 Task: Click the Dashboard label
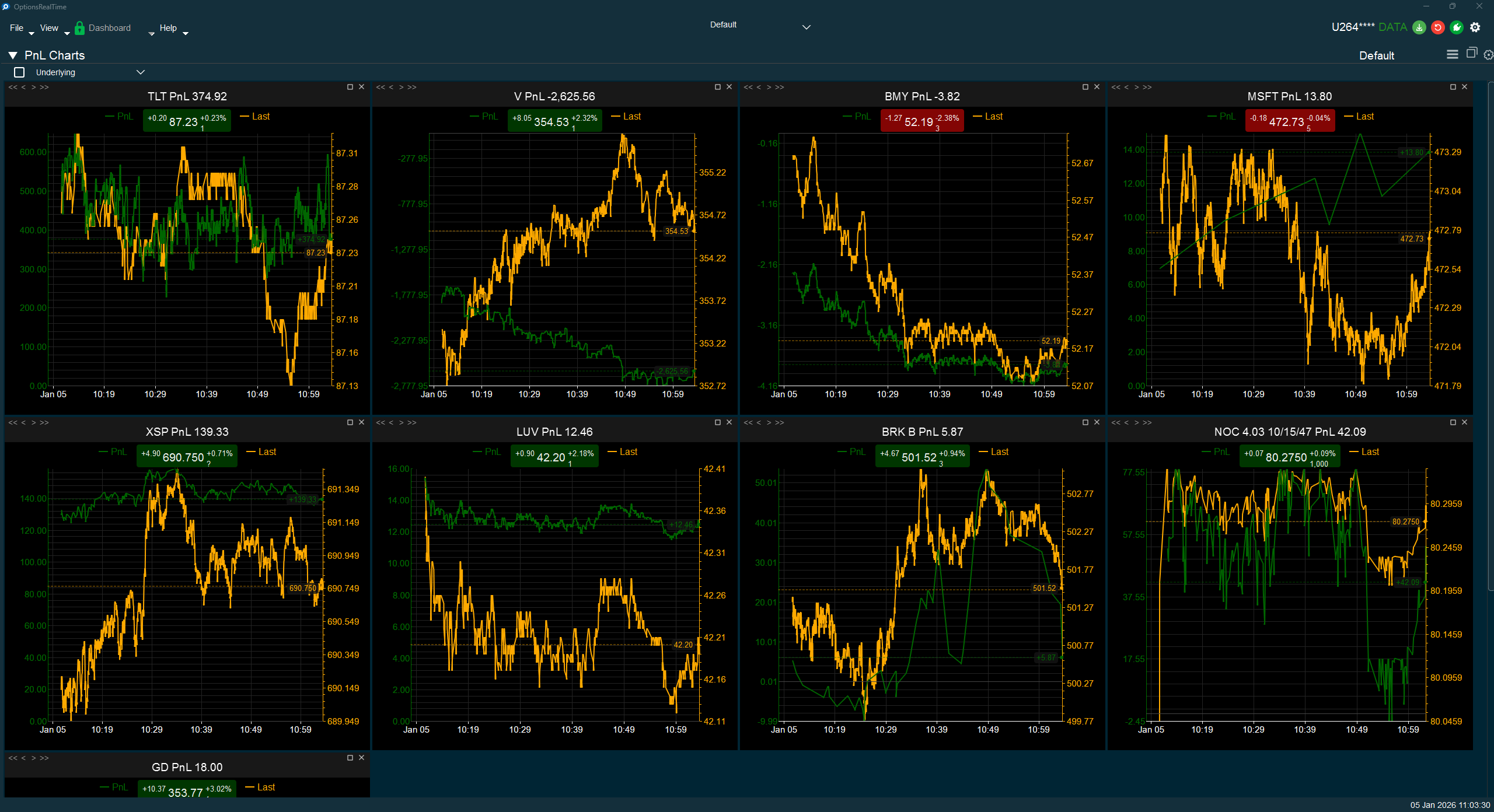(111, 27)
